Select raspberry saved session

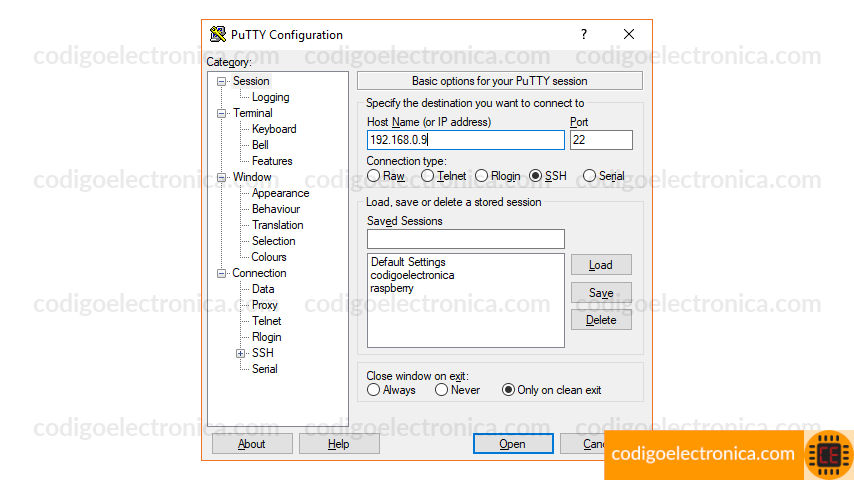click(x=392, y=288)
